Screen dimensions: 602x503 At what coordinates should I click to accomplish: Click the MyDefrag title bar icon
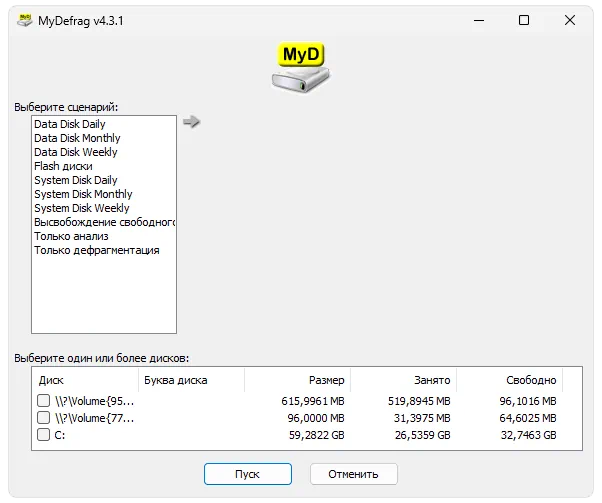(25, 20)
